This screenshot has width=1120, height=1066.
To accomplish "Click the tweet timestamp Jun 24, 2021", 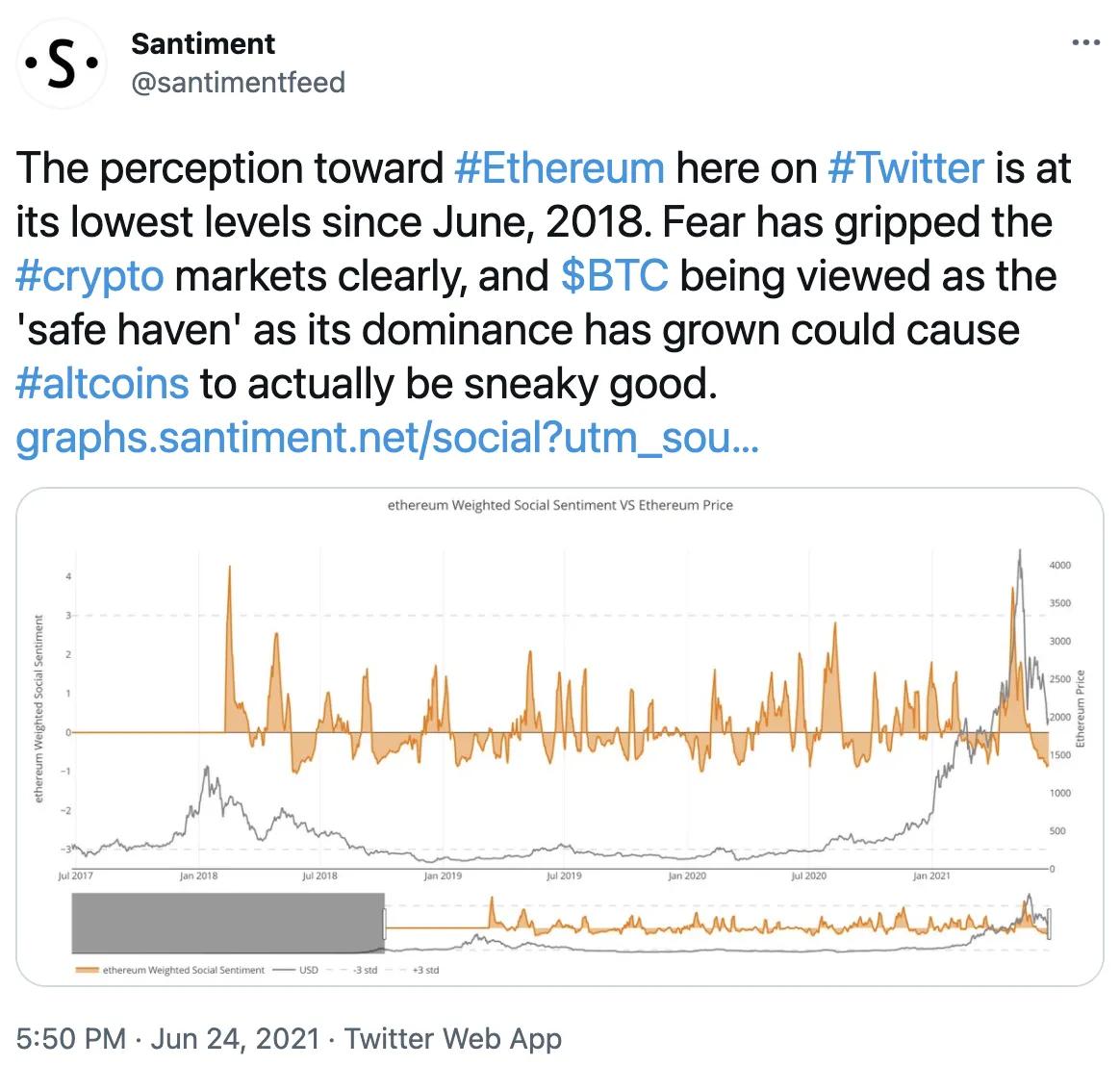I will [x=235, y=1039].
